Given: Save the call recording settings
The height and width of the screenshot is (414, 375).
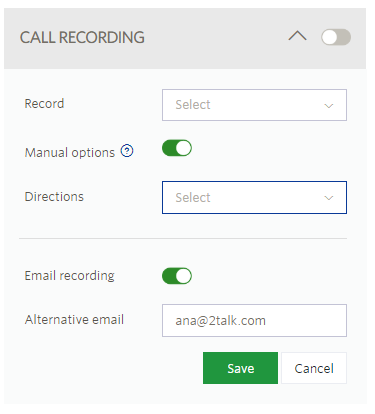Looking at the screenshot, I should pos(240,368).
